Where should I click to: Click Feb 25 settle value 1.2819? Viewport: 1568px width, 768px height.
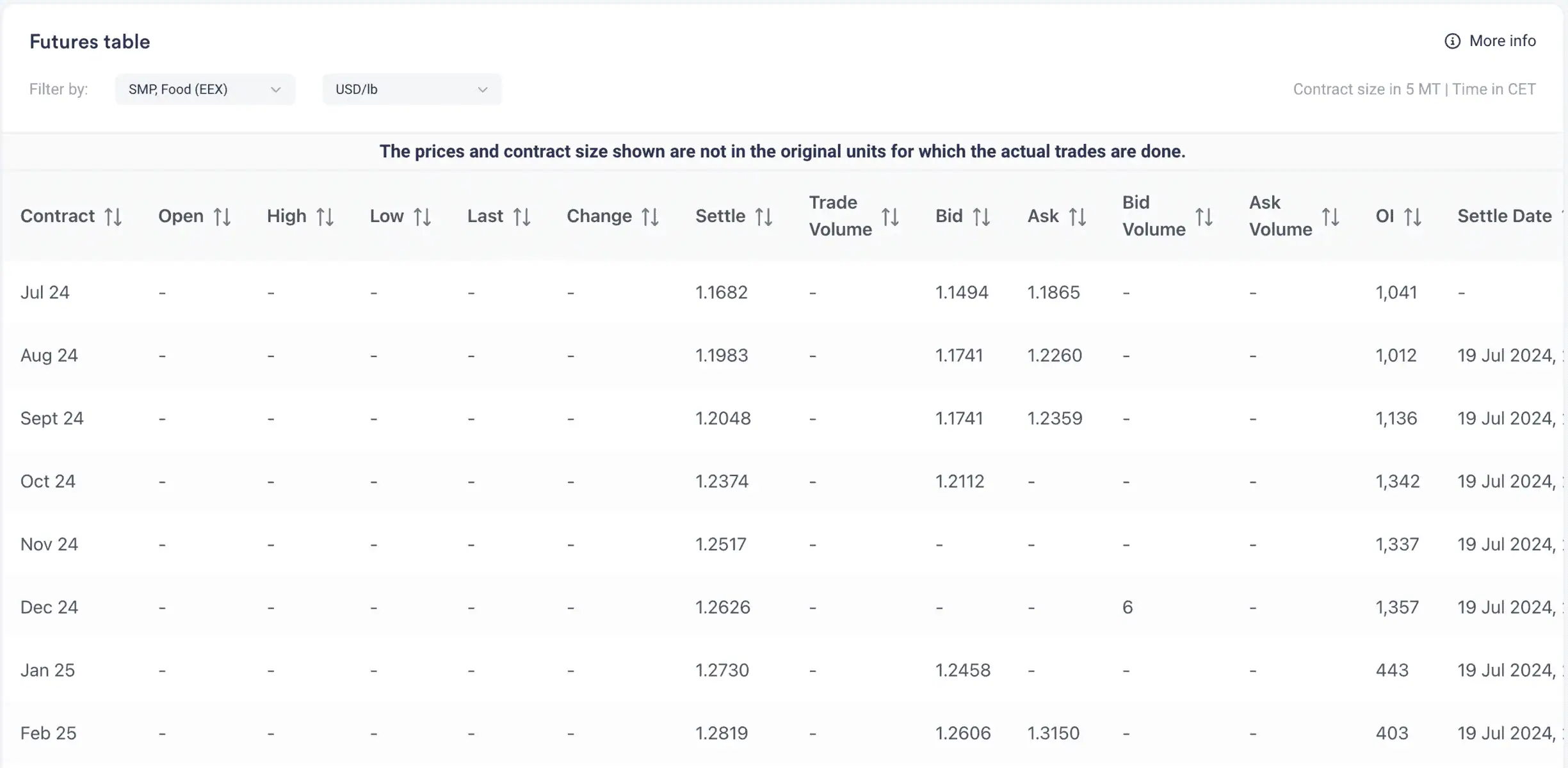[x=722, y=733]
